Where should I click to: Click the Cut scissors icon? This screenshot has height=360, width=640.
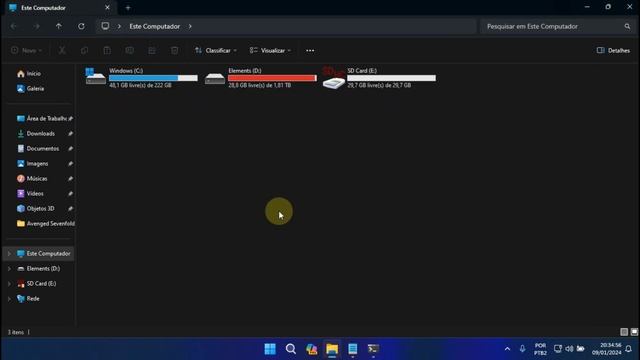pyautogui.click(x=62, y=50)
